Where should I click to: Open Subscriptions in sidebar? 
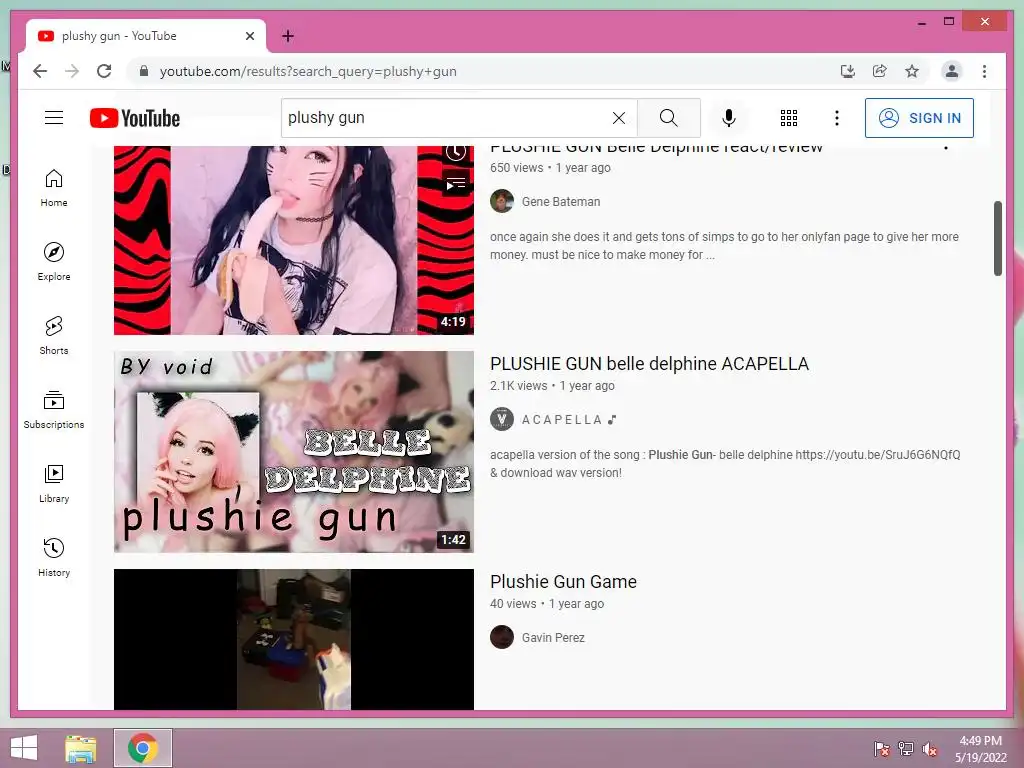tap(54, 409)
